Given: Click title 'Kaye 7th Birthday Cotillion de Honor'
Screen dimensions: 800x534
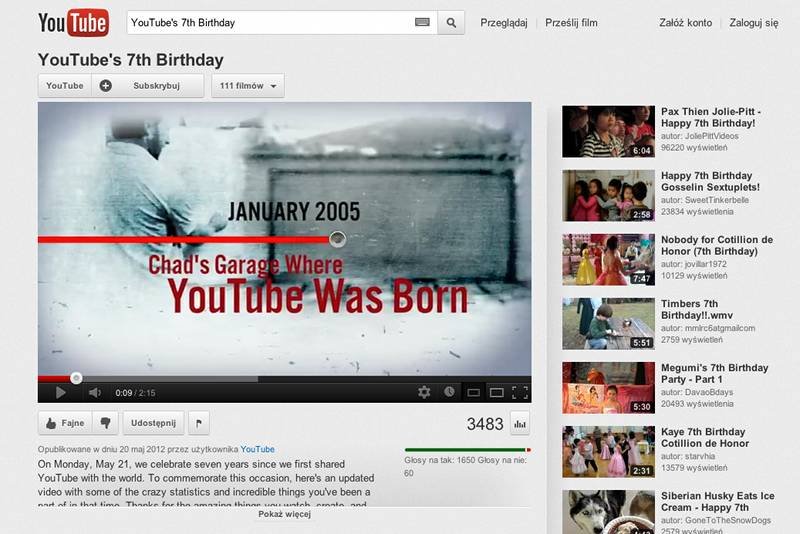Looking at the screenshot, I should click(705, 438).
